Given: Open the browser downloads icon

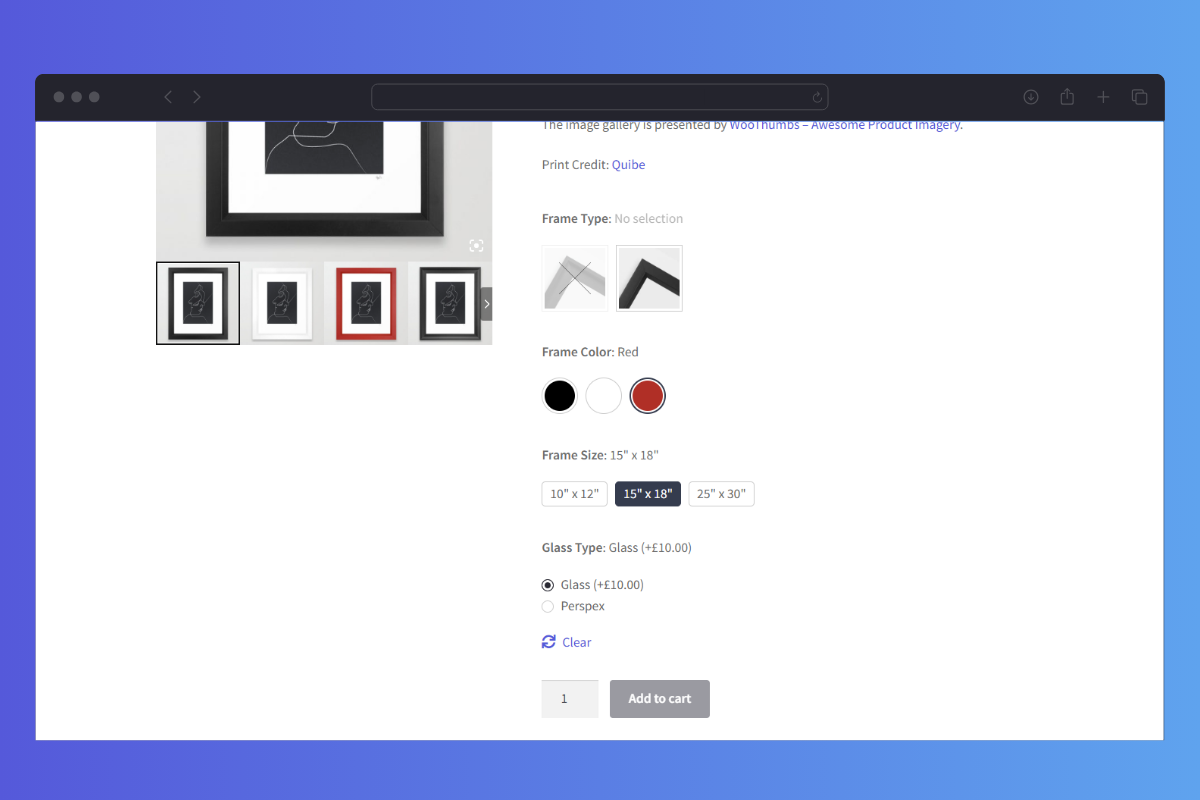Looking at the screenshot, I should point(1031,97).
